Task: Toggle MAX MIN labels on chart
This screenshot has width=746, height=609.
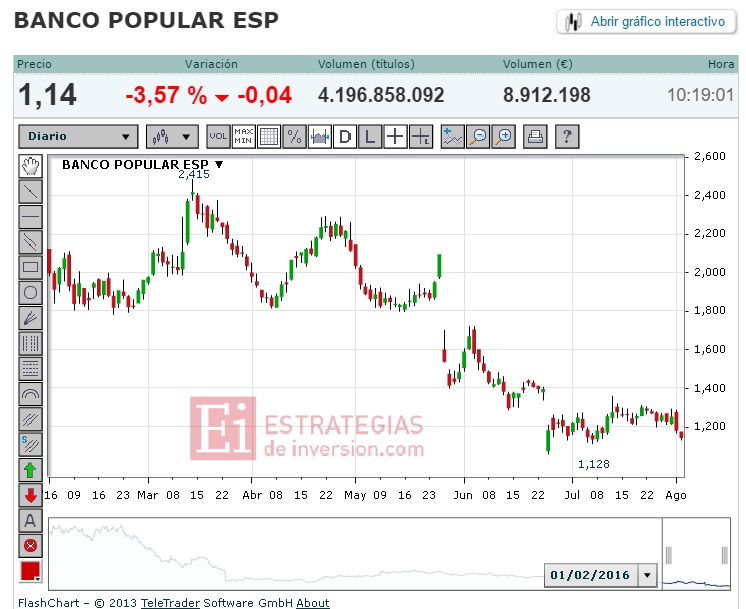Action: point(244,137)
